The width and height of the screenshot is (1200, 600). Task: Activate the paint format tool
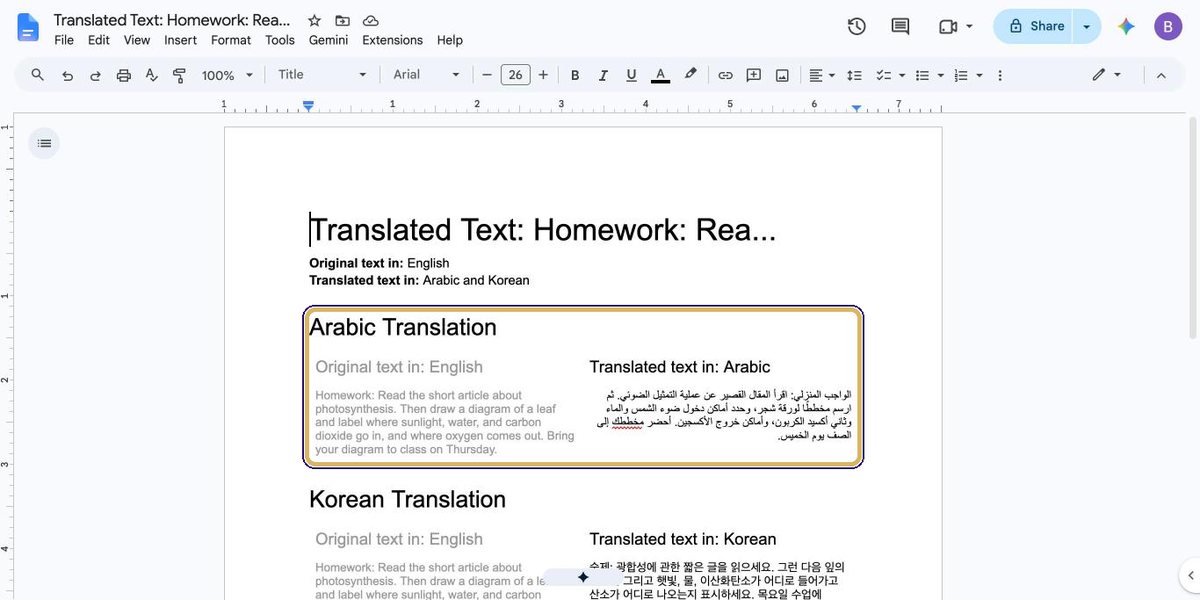coord(179,75)
